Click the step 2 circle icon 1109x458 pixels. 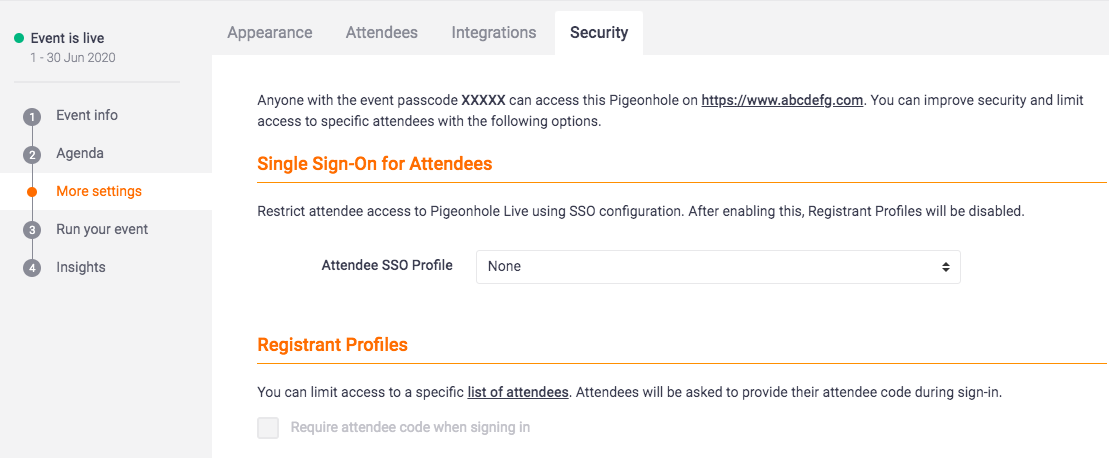32,155
